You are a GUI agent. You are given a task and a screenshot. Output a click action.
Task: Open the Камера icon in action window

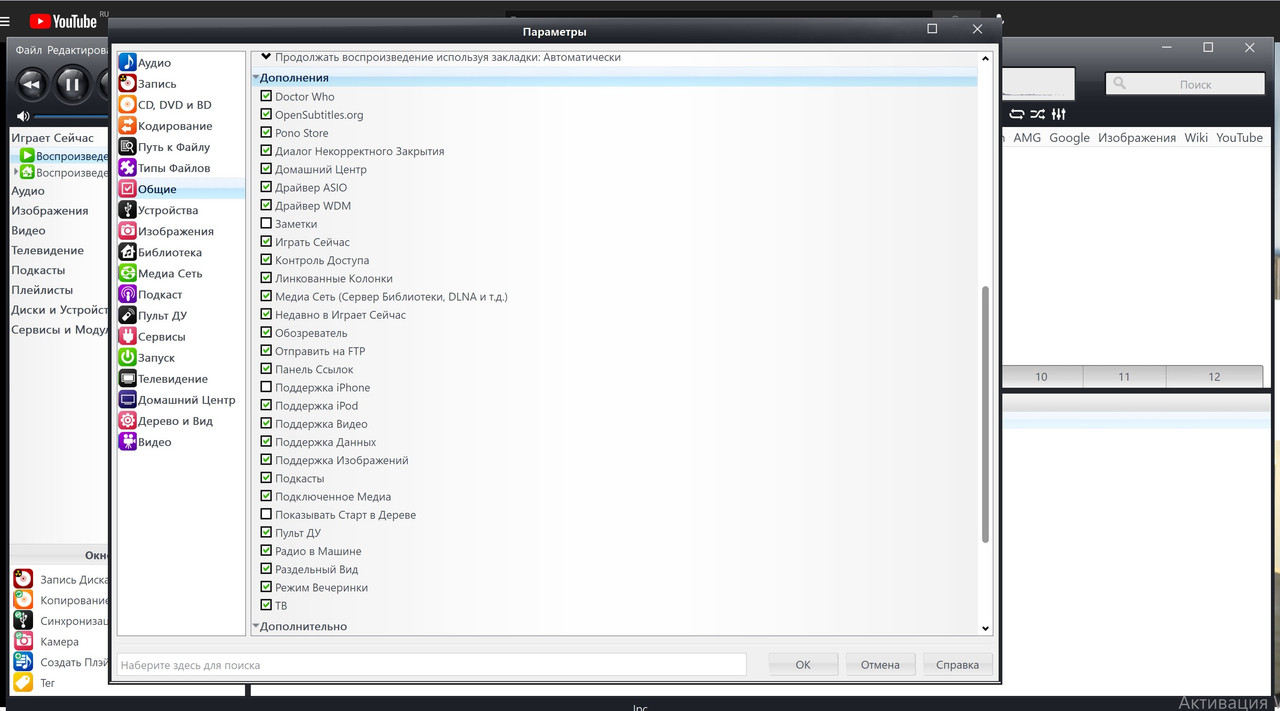23,642
